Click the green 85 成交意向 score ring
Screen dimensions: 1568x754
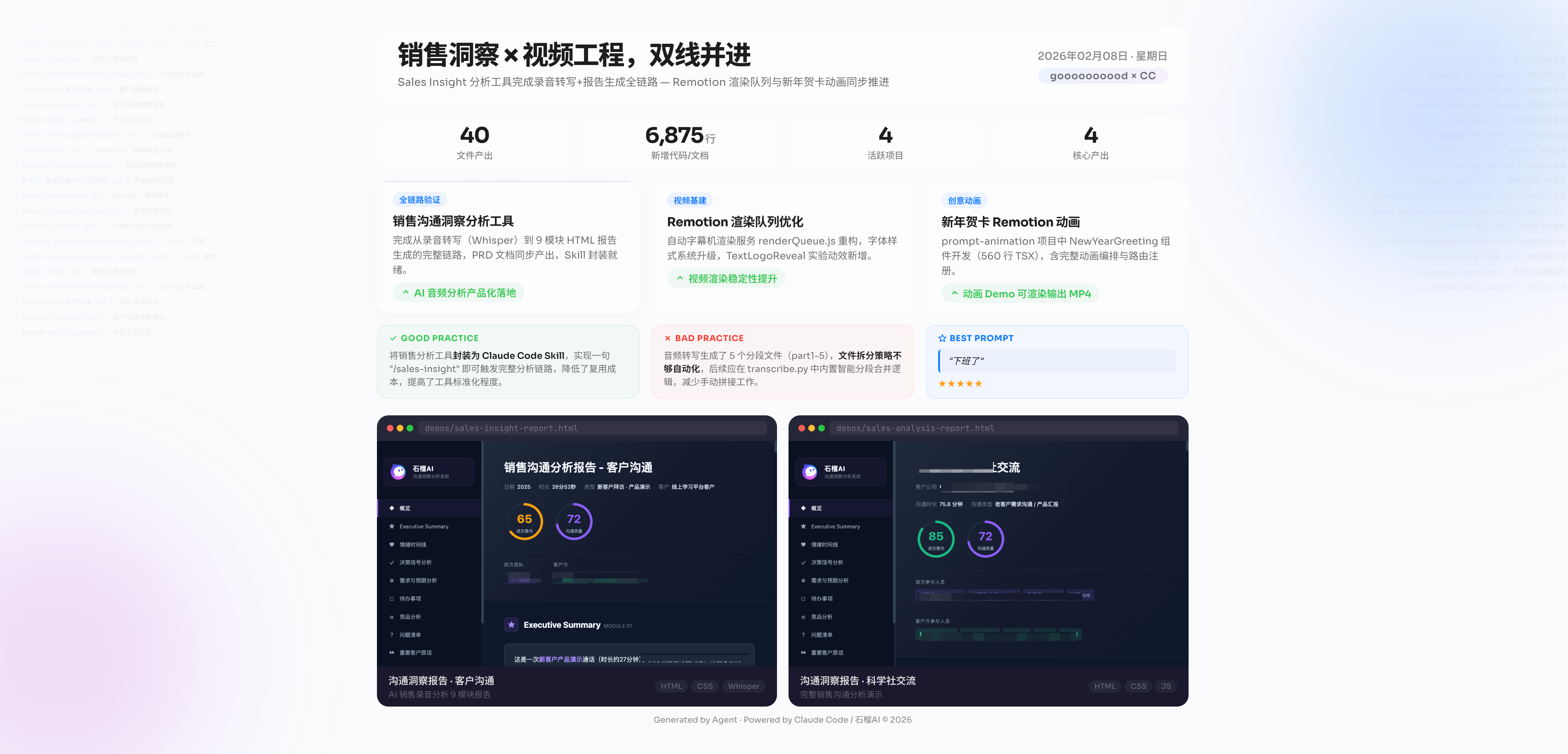pyautogui.click(x=936, y=539)
